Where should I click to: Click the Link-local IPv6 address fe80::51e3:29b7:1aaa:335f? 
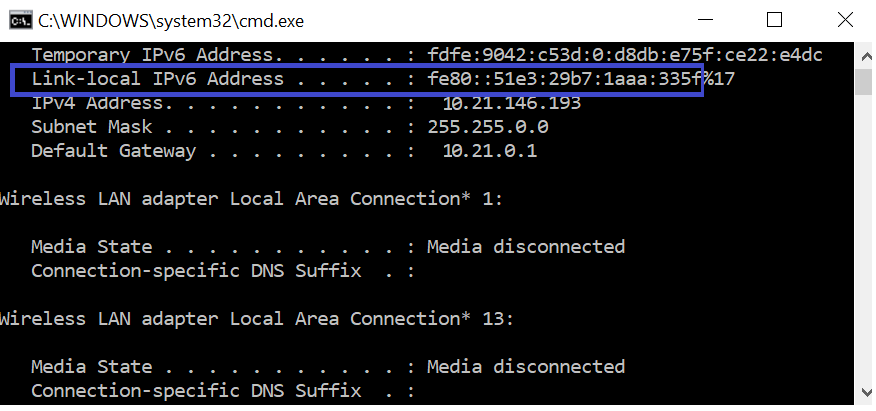[564, 79]
